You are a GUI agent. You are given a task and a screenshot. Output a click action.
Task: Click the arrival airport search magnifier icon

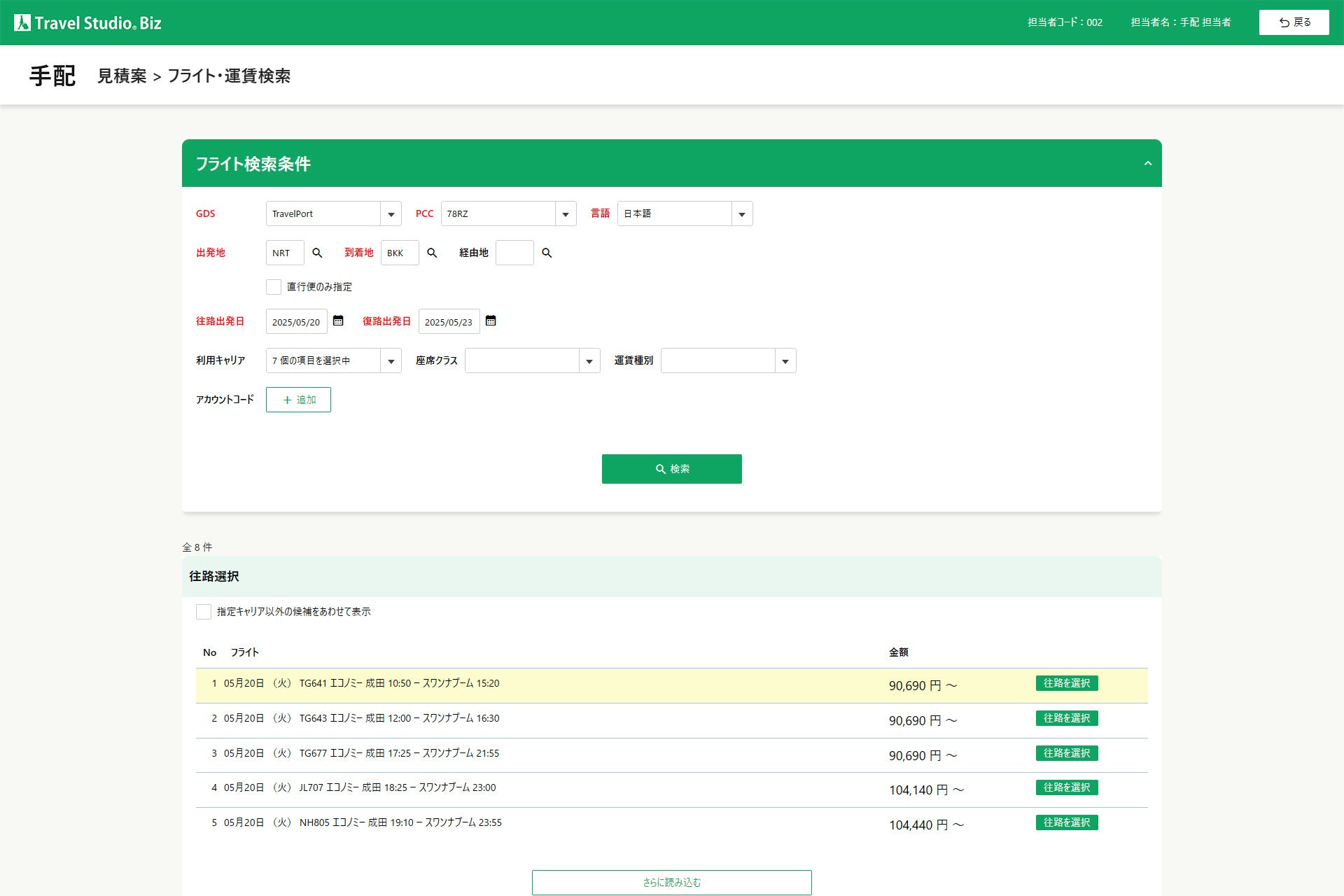coord(432,253)
